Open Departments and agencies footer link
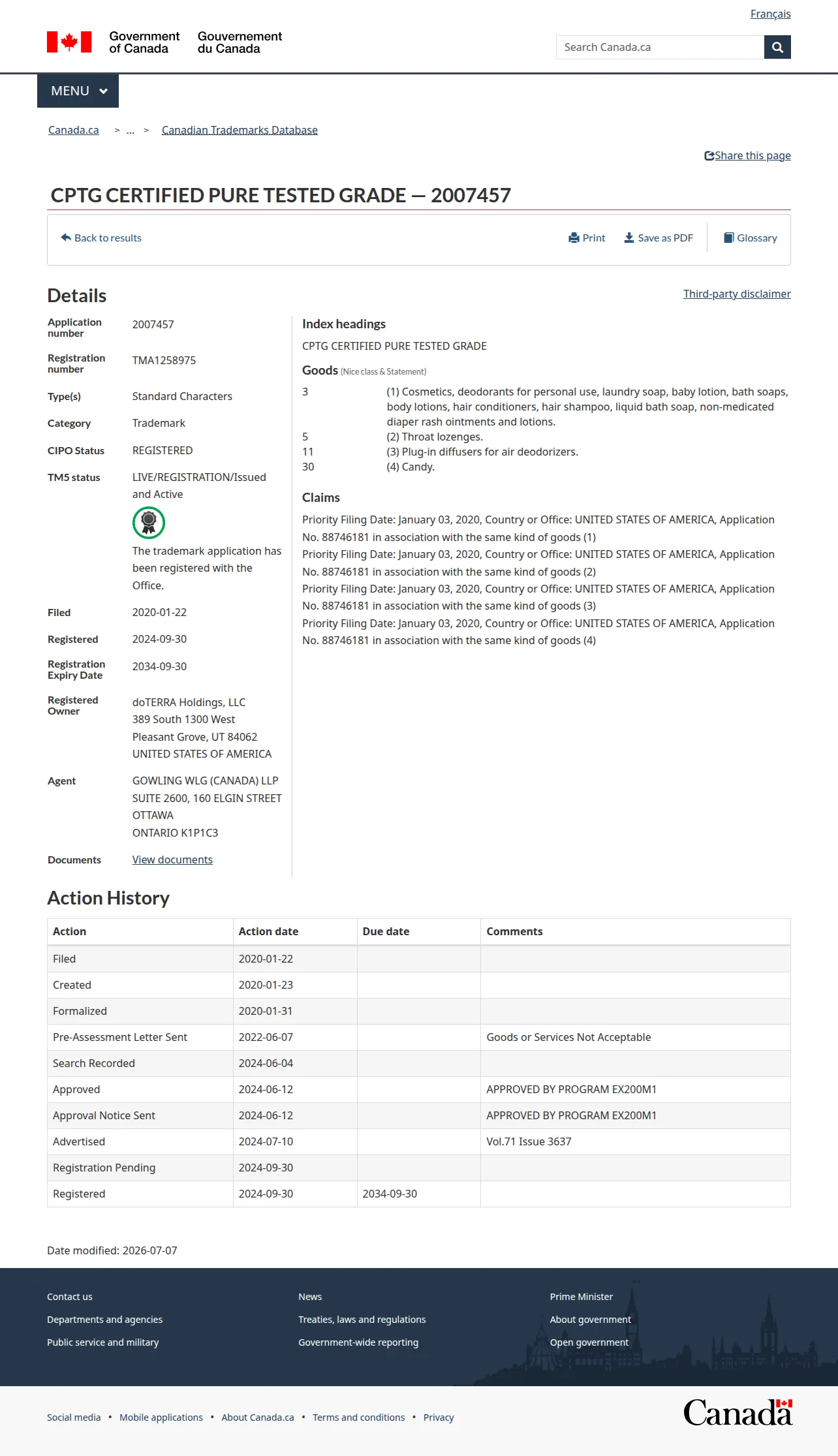838x1456 pixels. pyautogui.click(x=104, y=1320)
